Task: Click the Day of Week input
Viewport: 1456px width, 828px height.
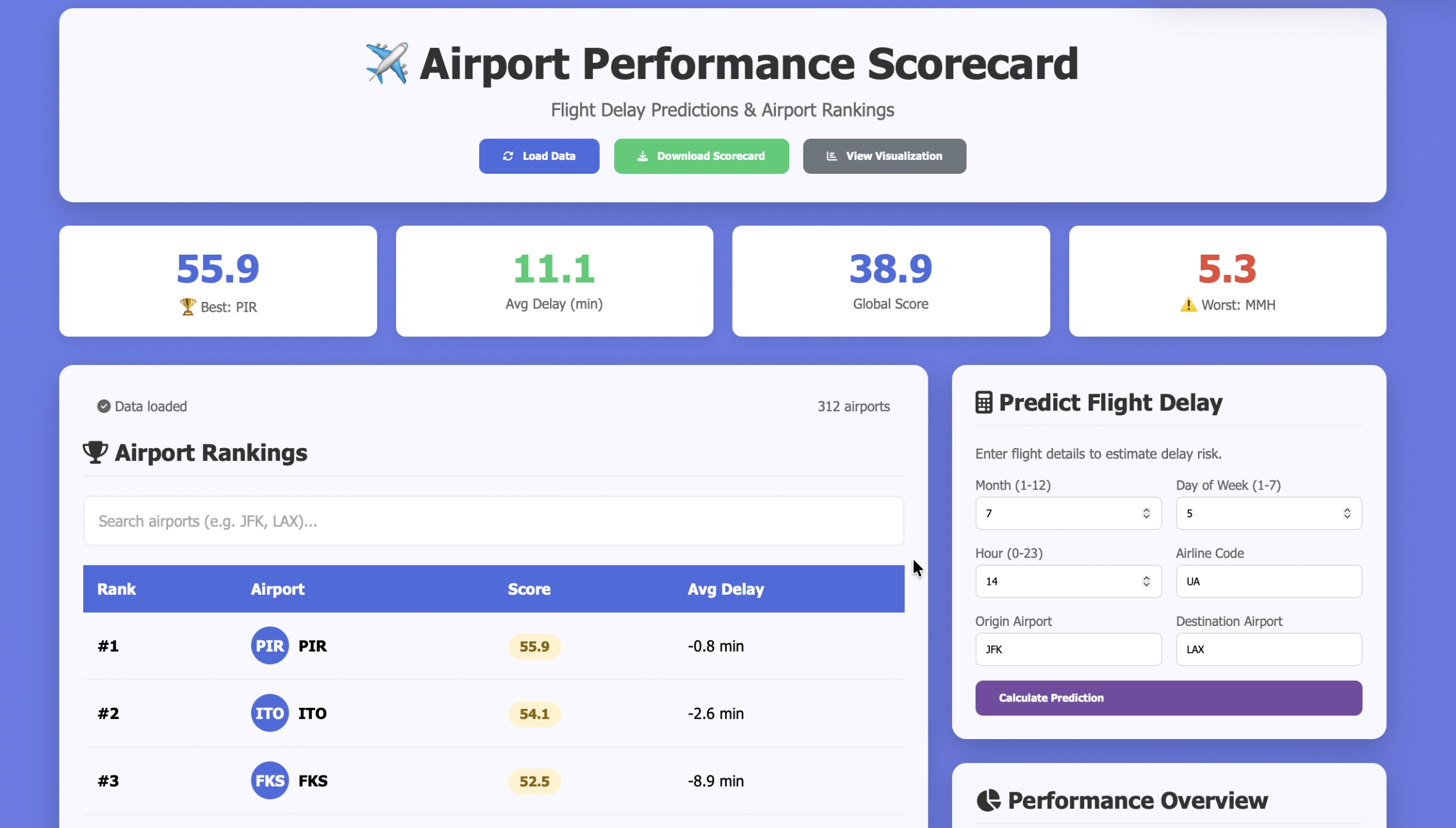Action: pyautogui.click(x=1269, y=513)
